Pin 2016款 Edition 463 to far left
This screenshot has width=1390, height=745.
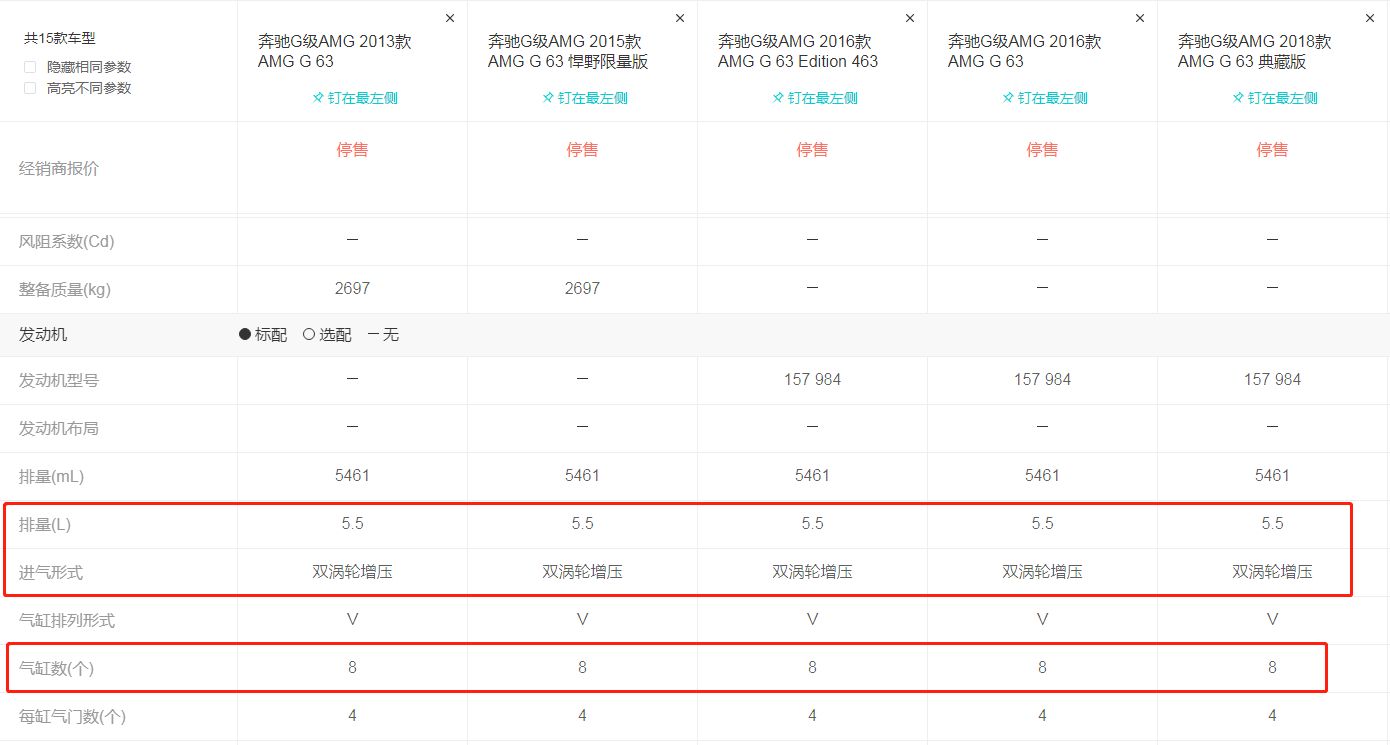pos(815,98)
